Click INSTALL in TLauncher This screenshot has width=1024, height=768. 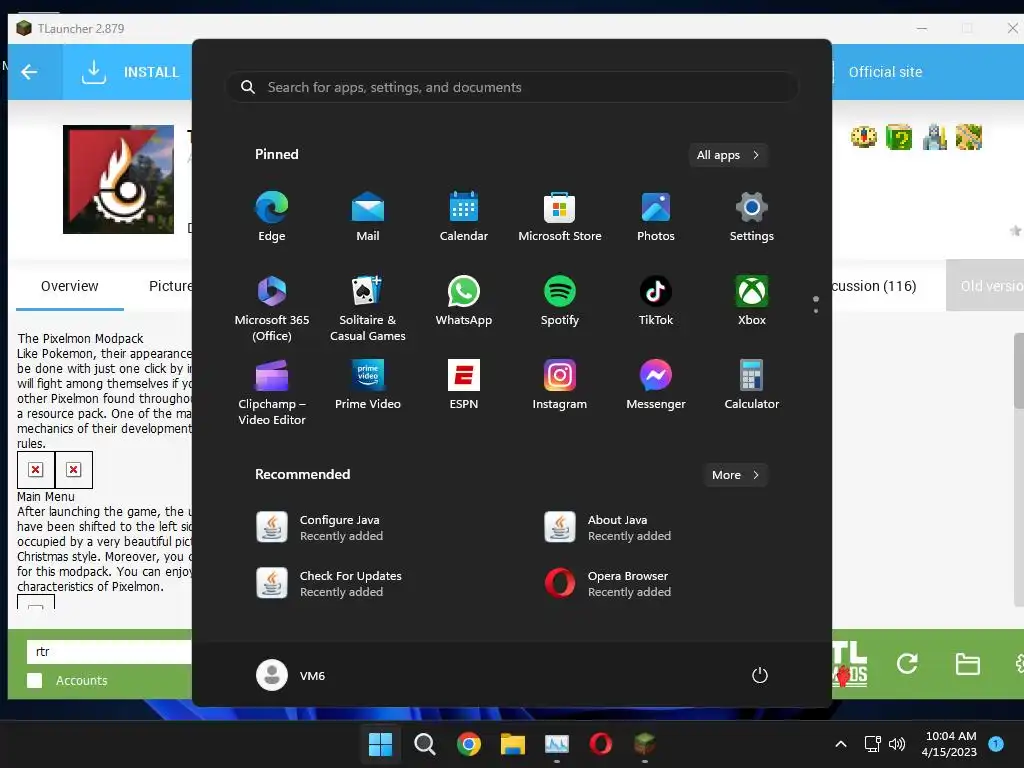[x=131, y=72]
